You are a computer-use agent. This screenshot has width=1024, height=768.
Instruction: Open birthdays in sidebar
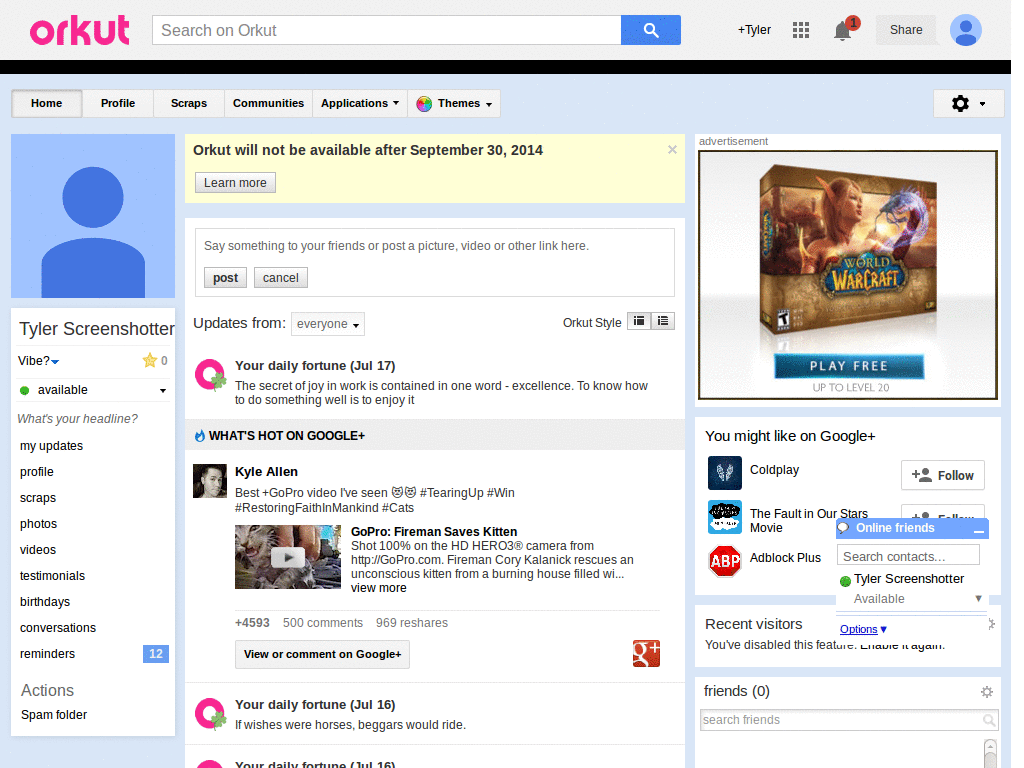coord(45,601)
